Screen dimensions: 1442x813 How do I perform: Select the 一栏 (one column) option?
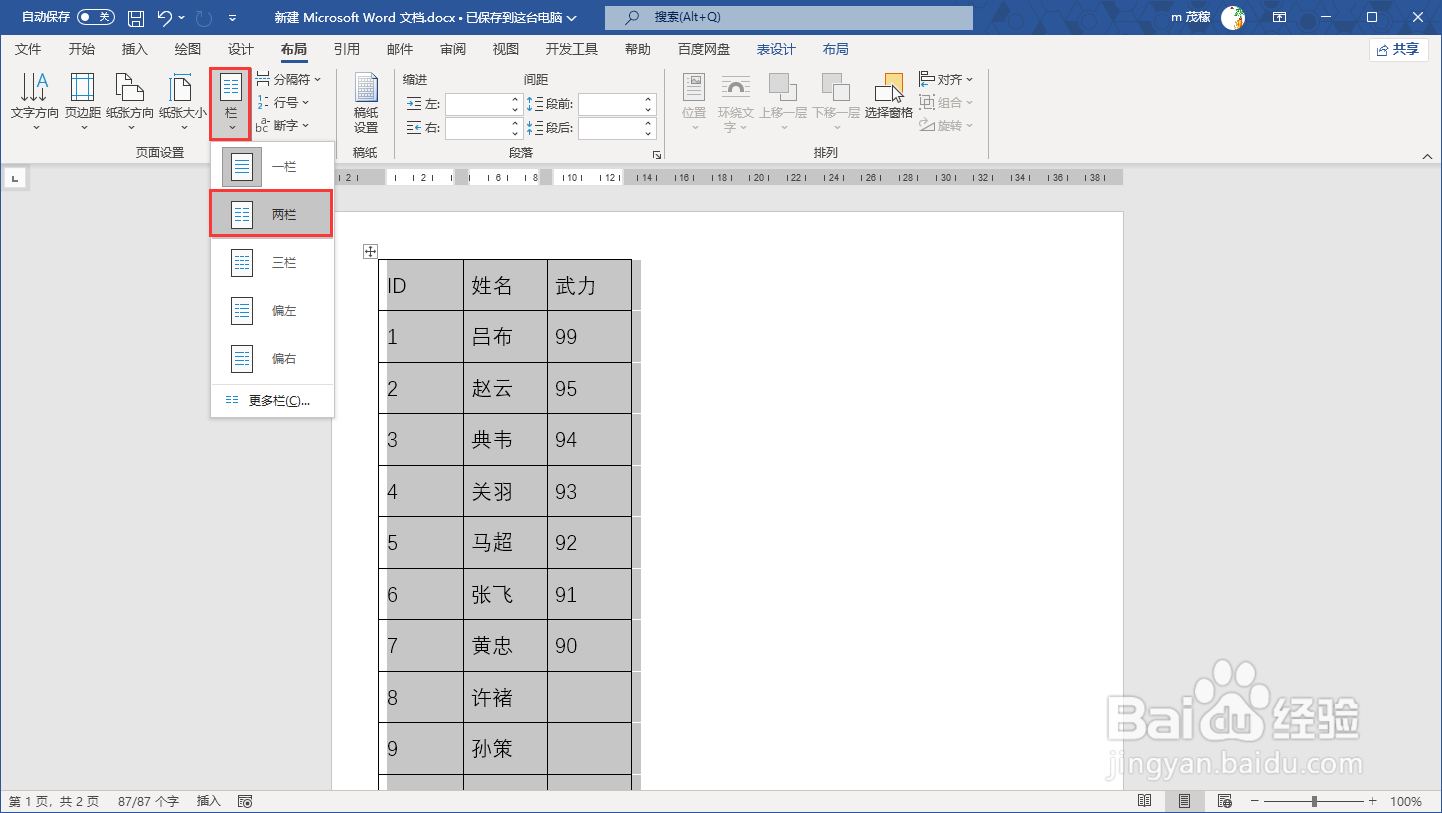click(x=271, y=166)
